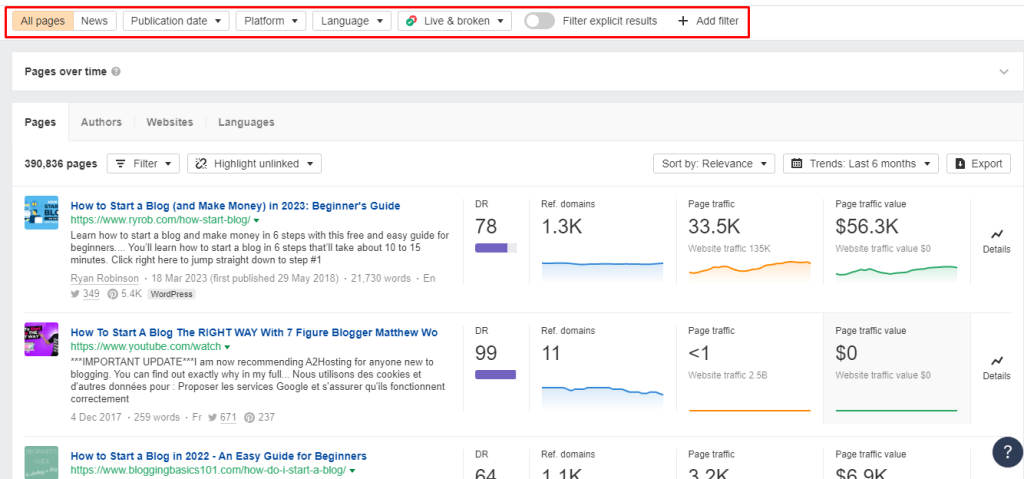Switch to the Authors tab
Viewport: 1024px width, 479px height.
pyautogui.click(x=101, y=122)
